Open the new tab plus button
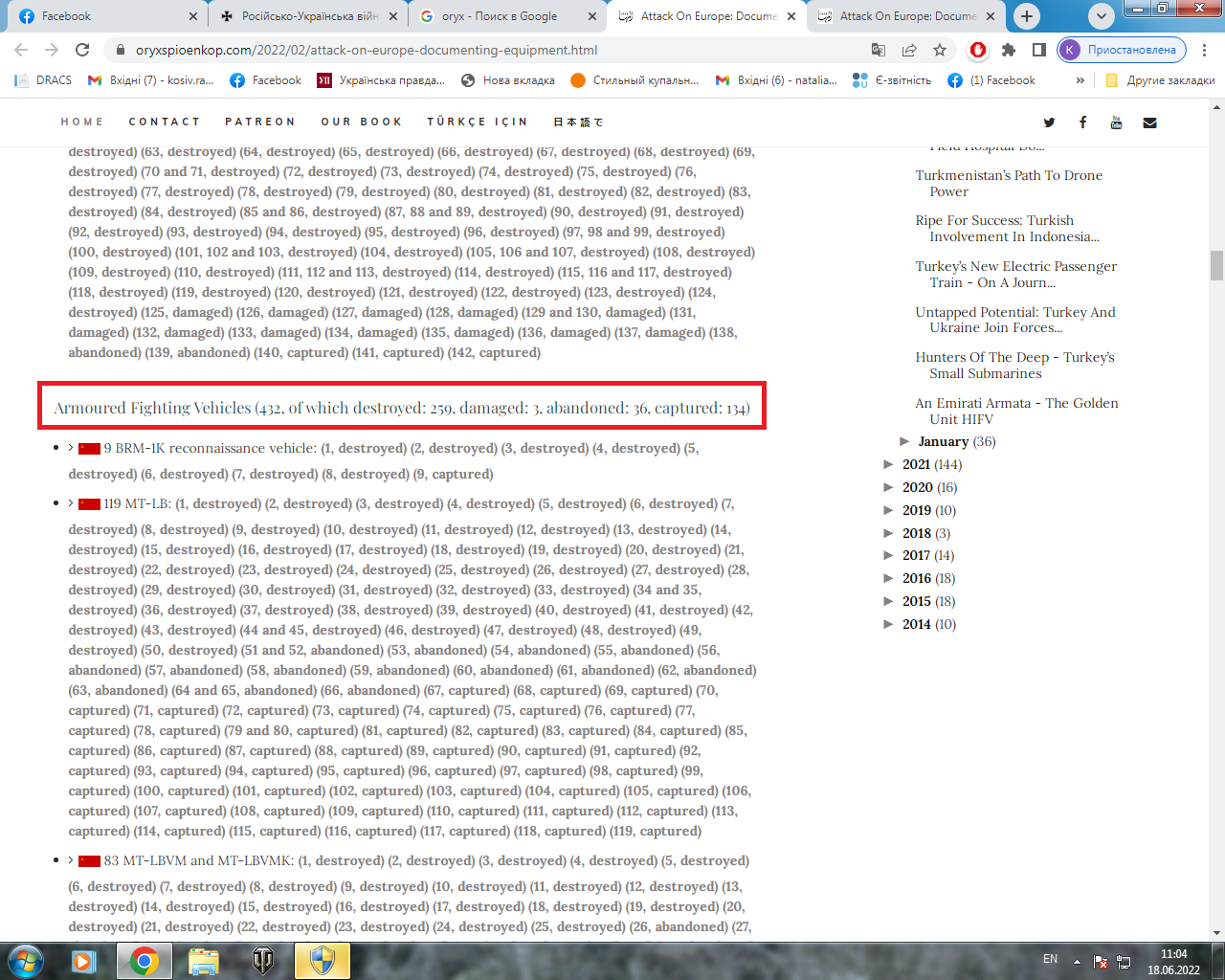The image size is (1225, 980). click(1027, 15)
